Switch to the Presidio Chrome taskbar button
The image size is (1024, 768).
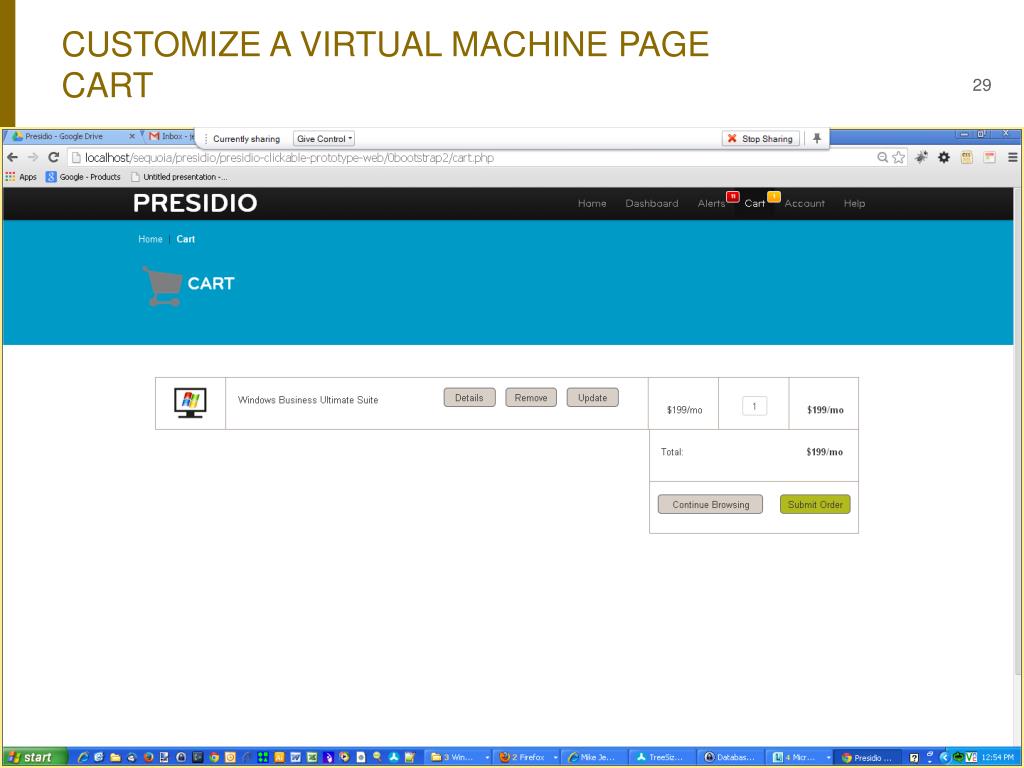[869, 758]
